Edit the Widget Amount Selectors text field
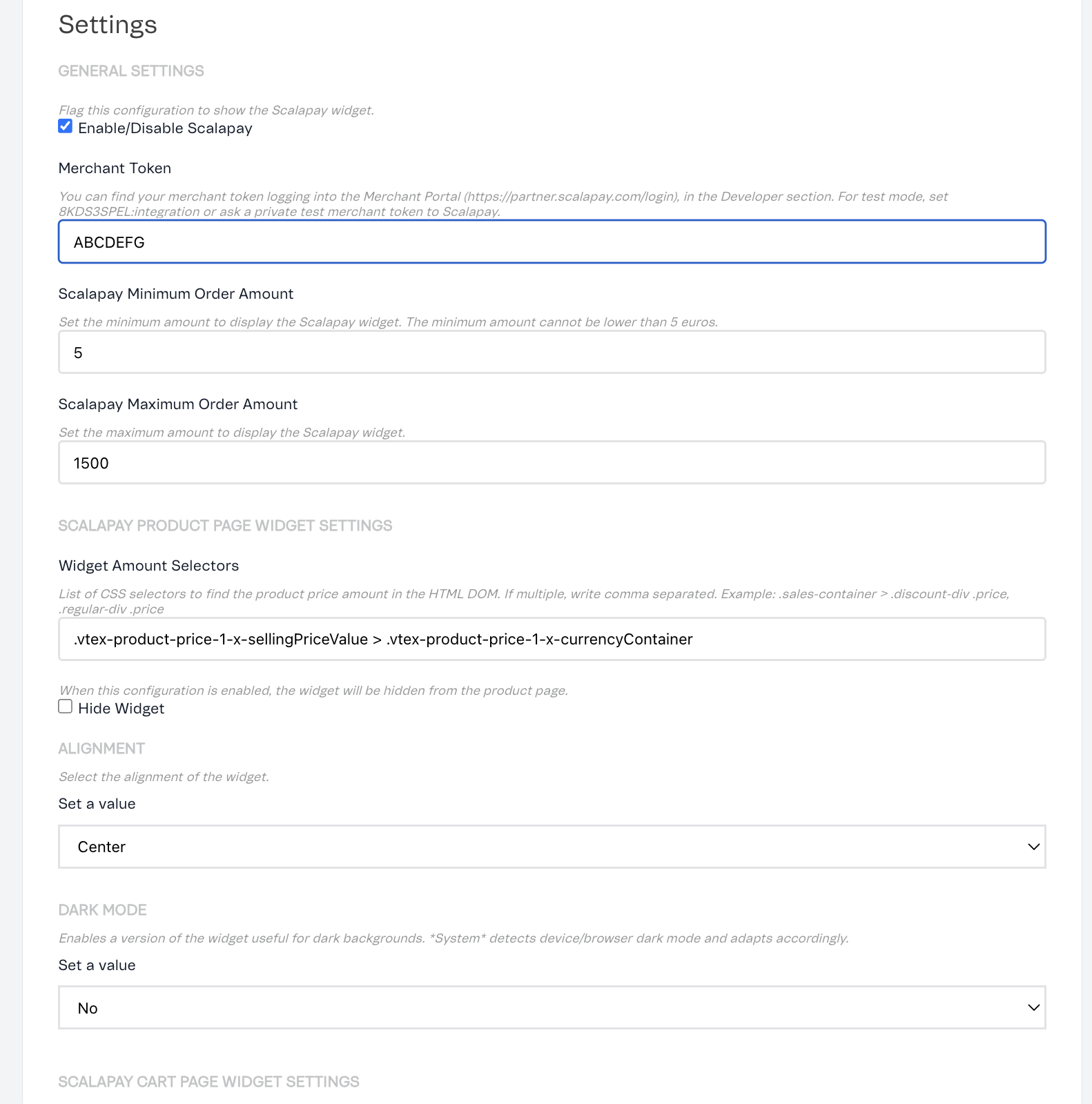This screenshot has width=1092, height=1104. point(552,640)
